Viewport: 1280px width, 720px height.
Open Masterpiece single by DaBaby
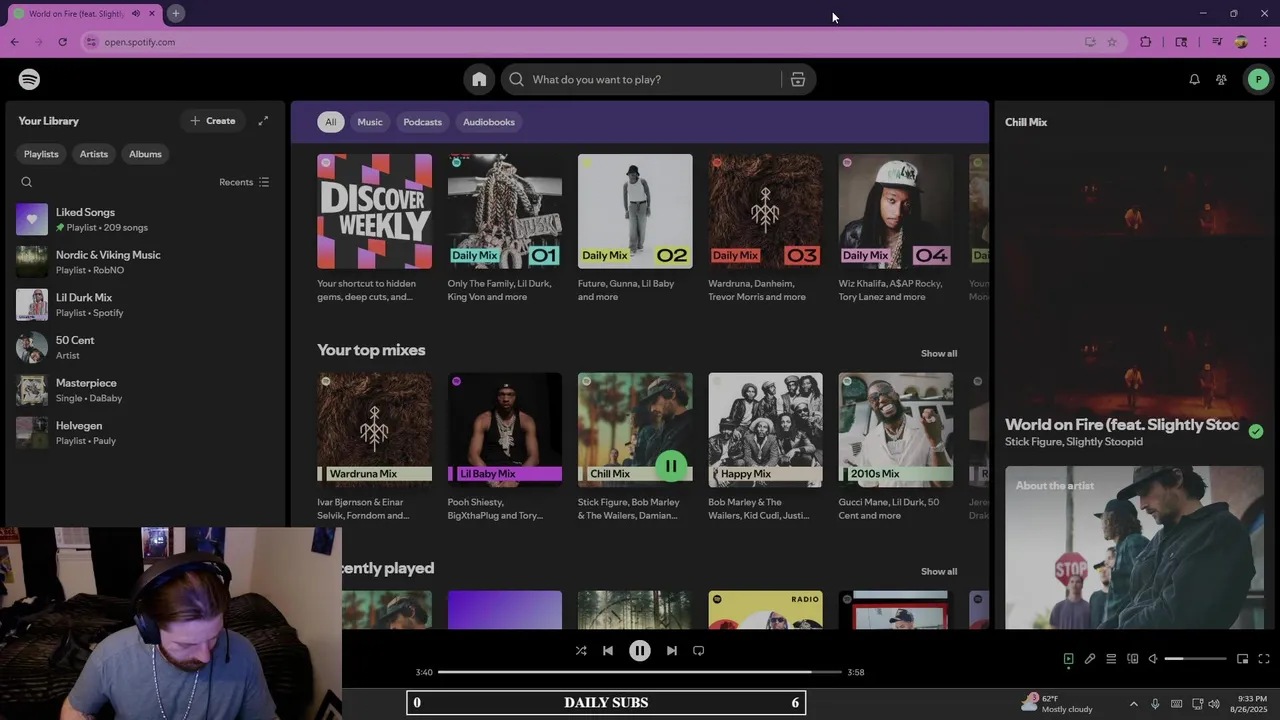pos(144,390)
